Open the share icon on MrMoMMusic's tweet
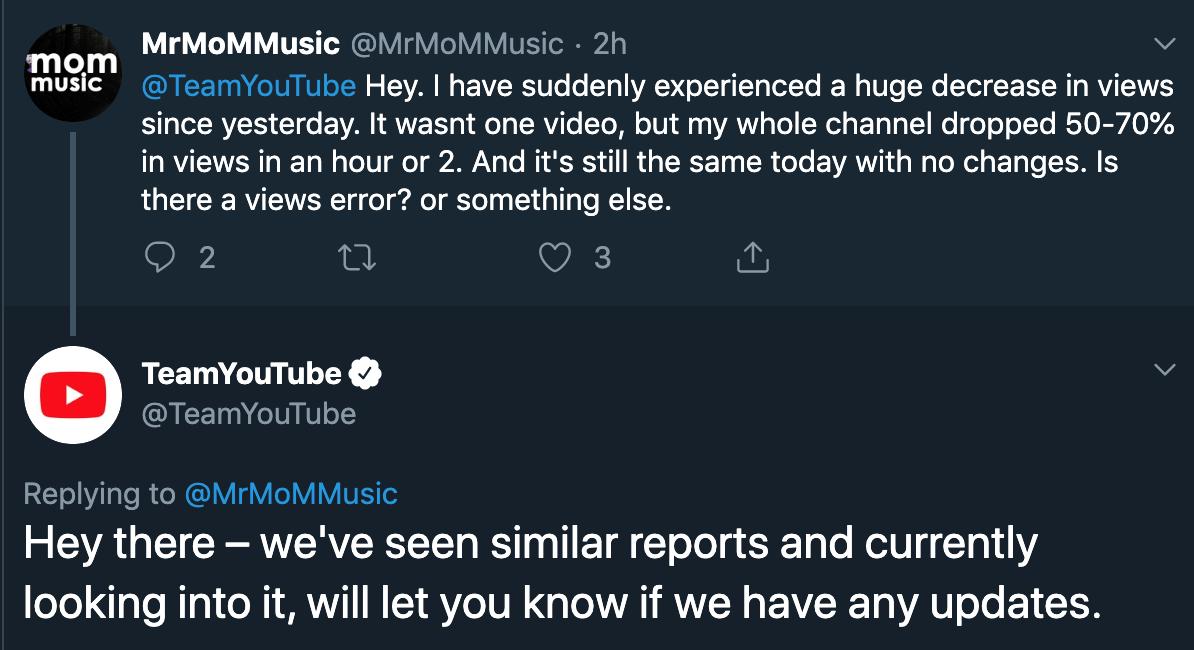This screenshot has width=1194, height=650. pos(752,259)
